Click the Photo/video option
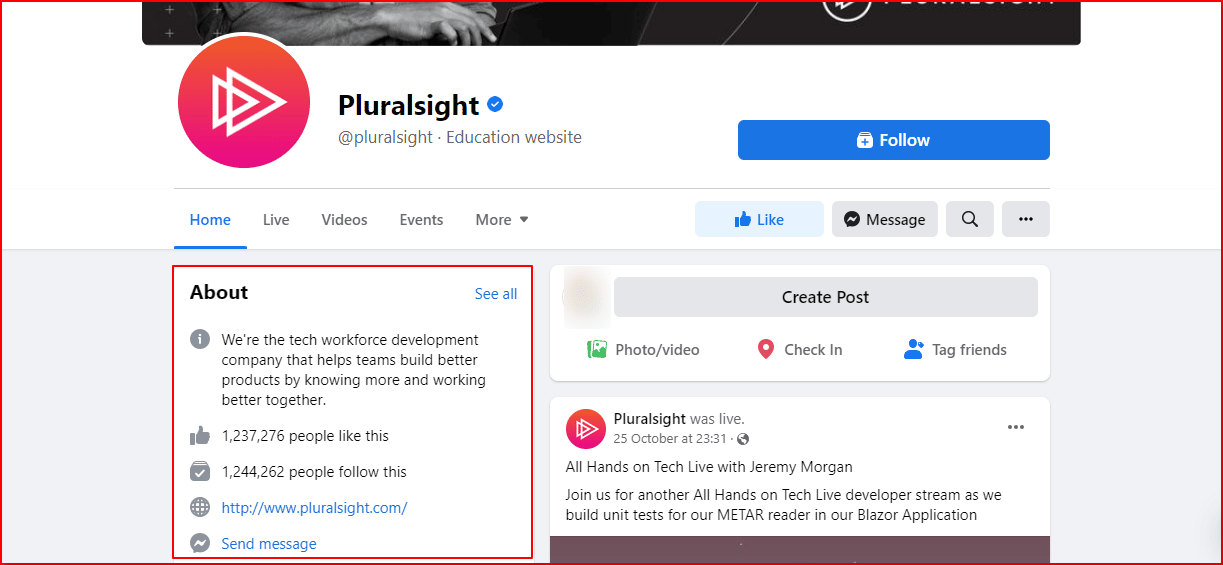 643,349
